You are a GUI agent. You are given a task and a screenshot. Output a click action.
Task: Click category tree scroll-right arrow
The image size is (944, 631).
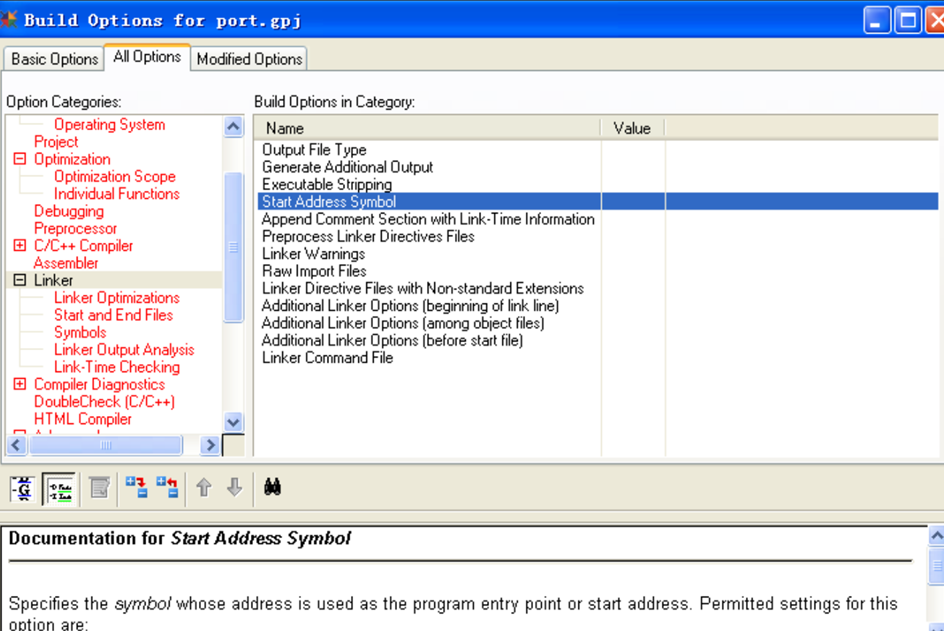pyautogui.click(x=210, y=445)
